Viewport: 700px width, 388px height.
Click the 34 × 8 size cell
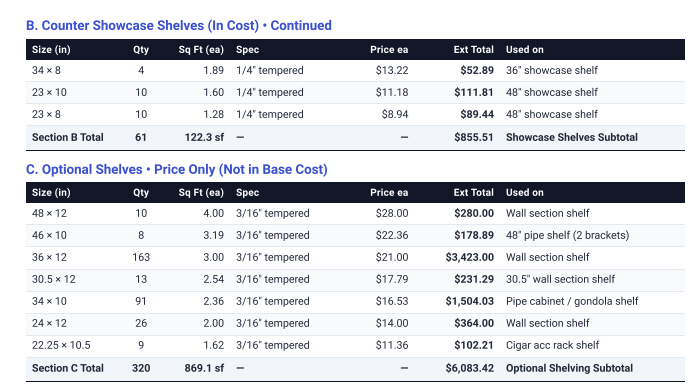coord(46,71)
